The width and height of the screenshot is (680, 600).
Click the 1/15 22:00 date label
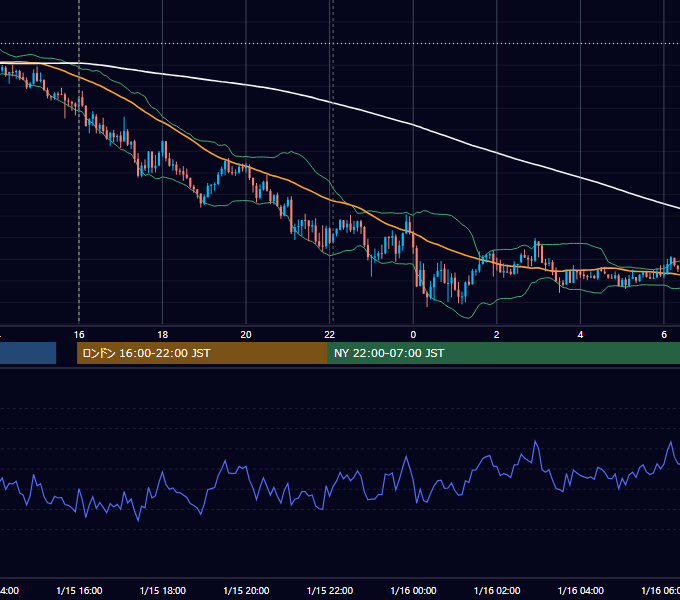coord(330,590)
